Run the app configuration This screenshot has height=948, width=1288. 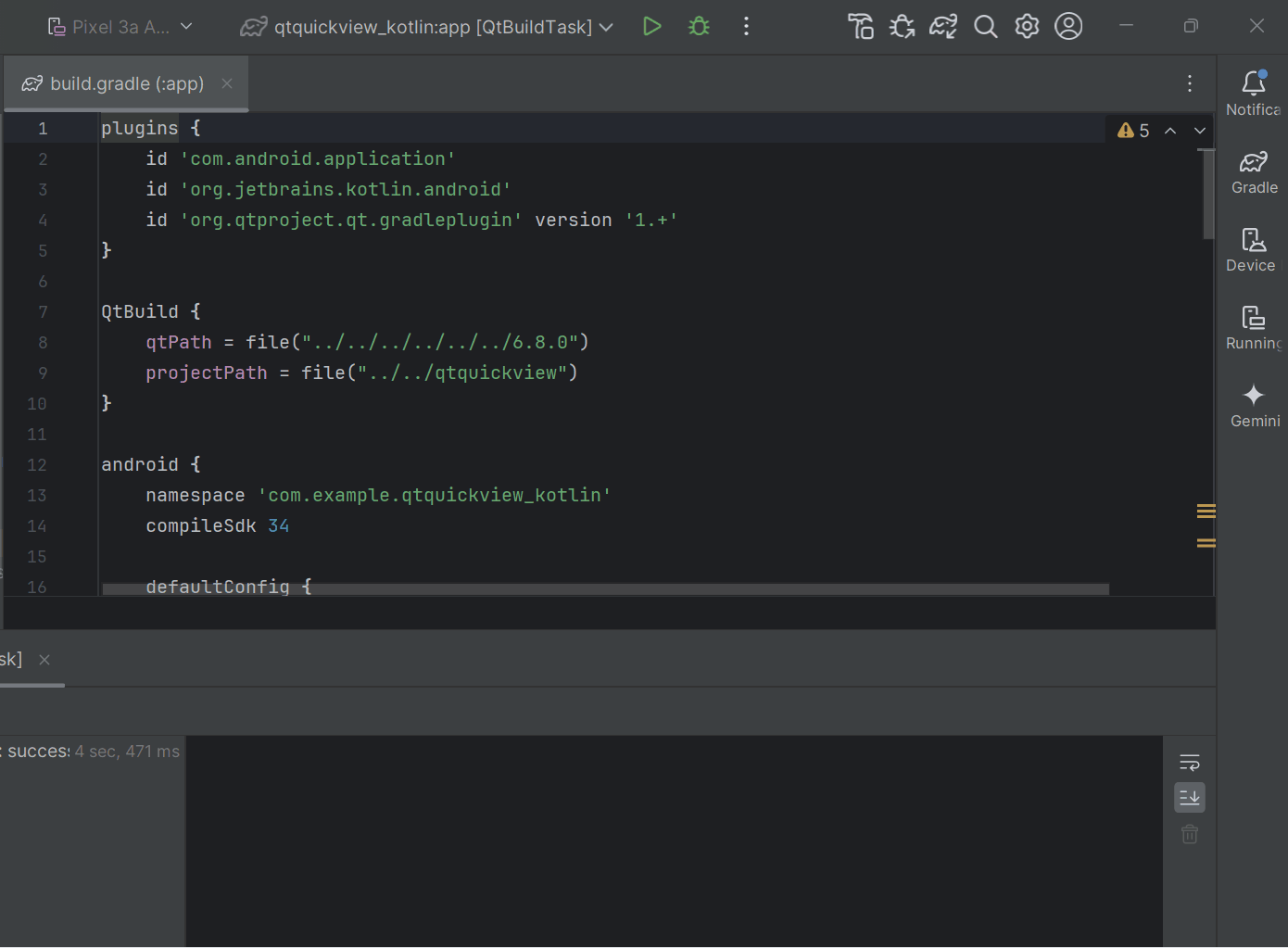click(652, 26)
